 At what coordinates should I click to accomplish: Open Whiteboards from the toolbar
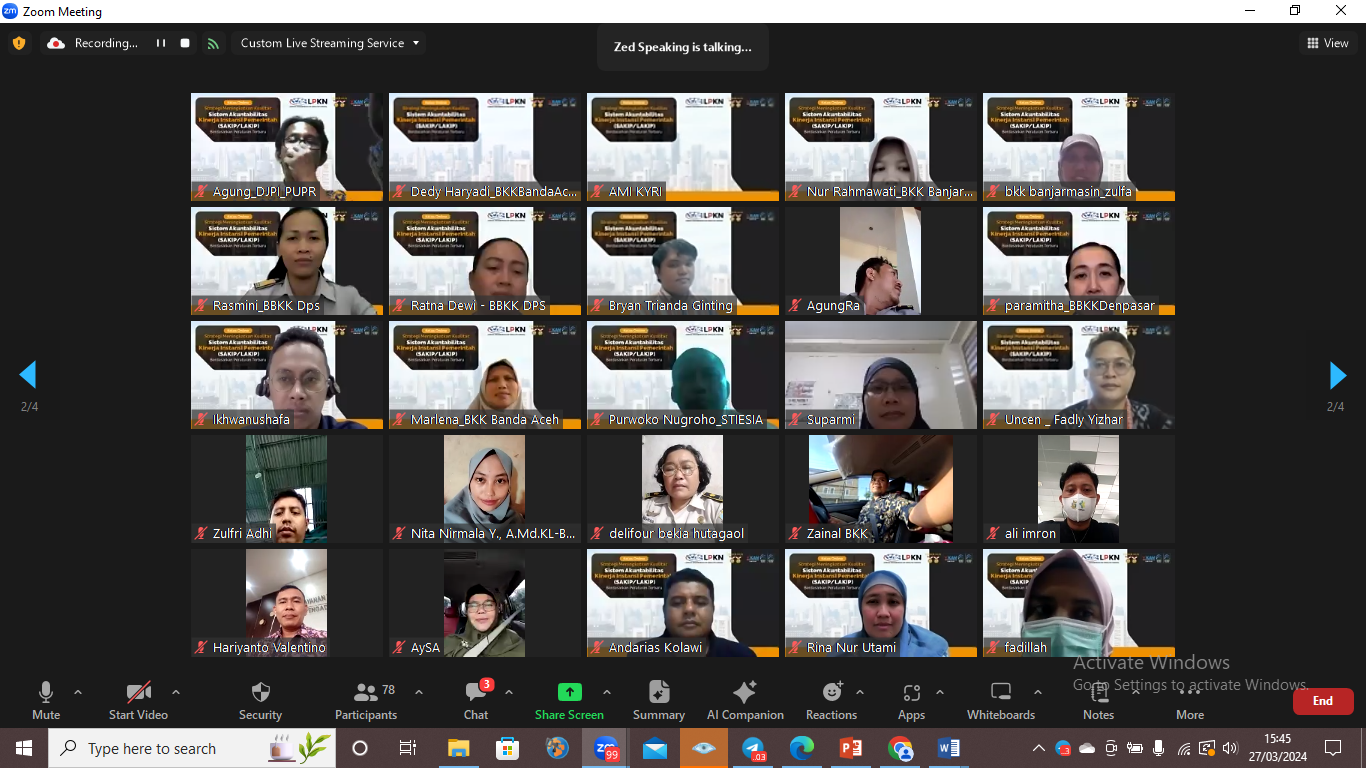coord(1001,700)
